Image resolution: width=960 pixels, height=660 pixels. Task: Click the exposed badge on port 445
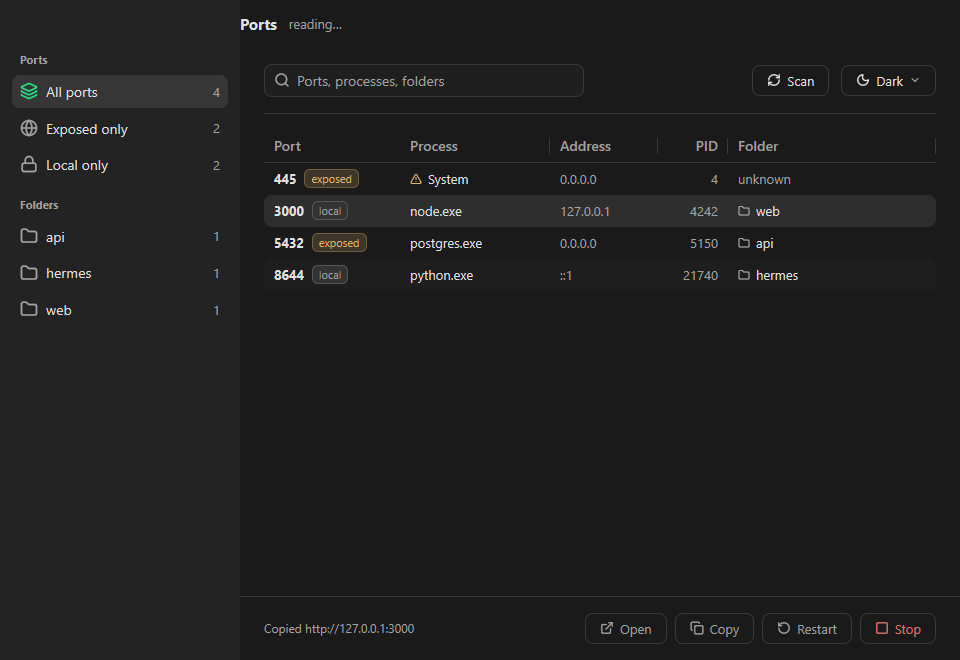pyautogui.click(x=331, y=179)
